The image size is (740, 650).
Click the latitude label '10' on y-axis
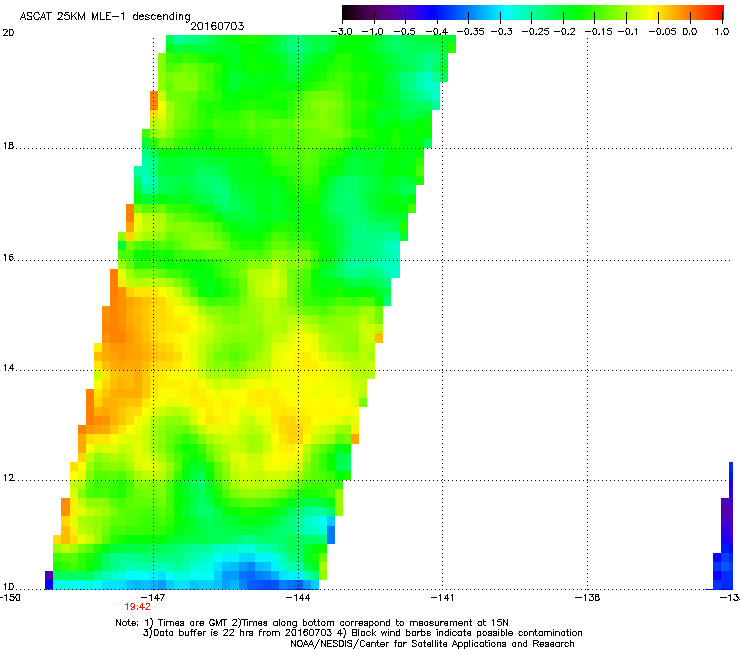8,587
